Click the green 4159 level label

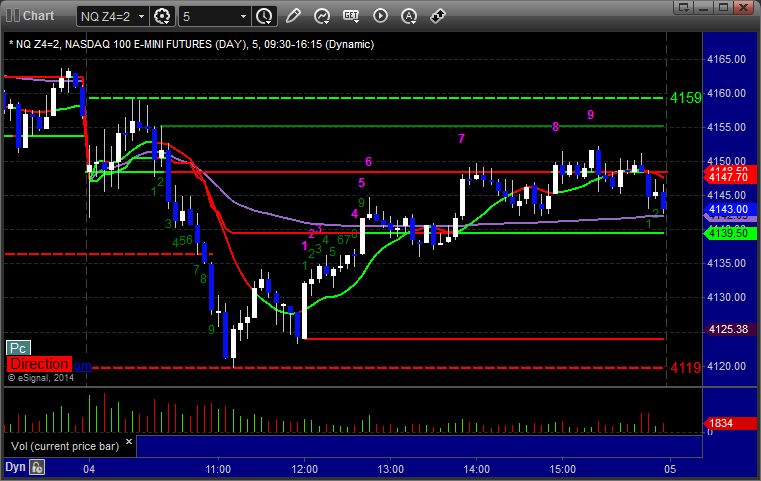click(x=685, y=98)
